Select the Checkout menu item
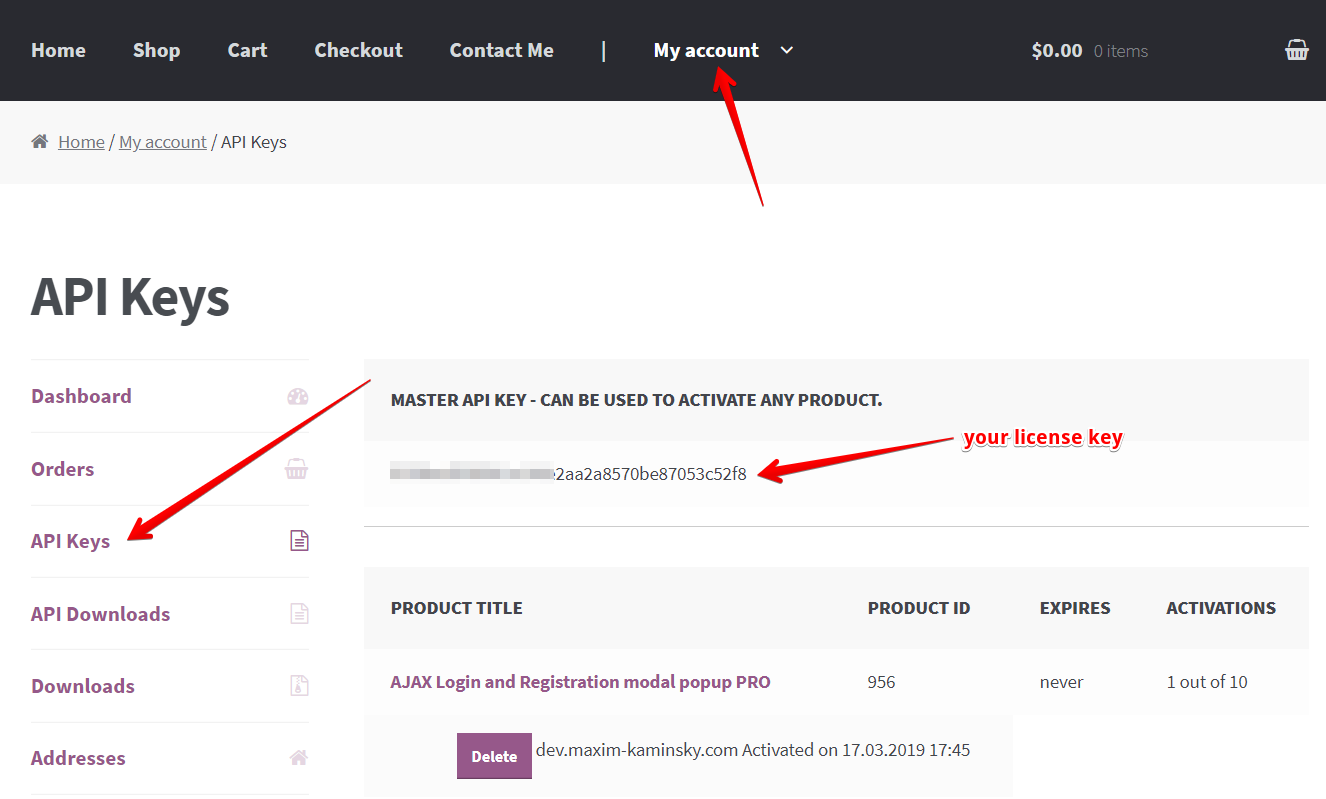The height and width of the screenshot is (799, 1326). (358, 50)
